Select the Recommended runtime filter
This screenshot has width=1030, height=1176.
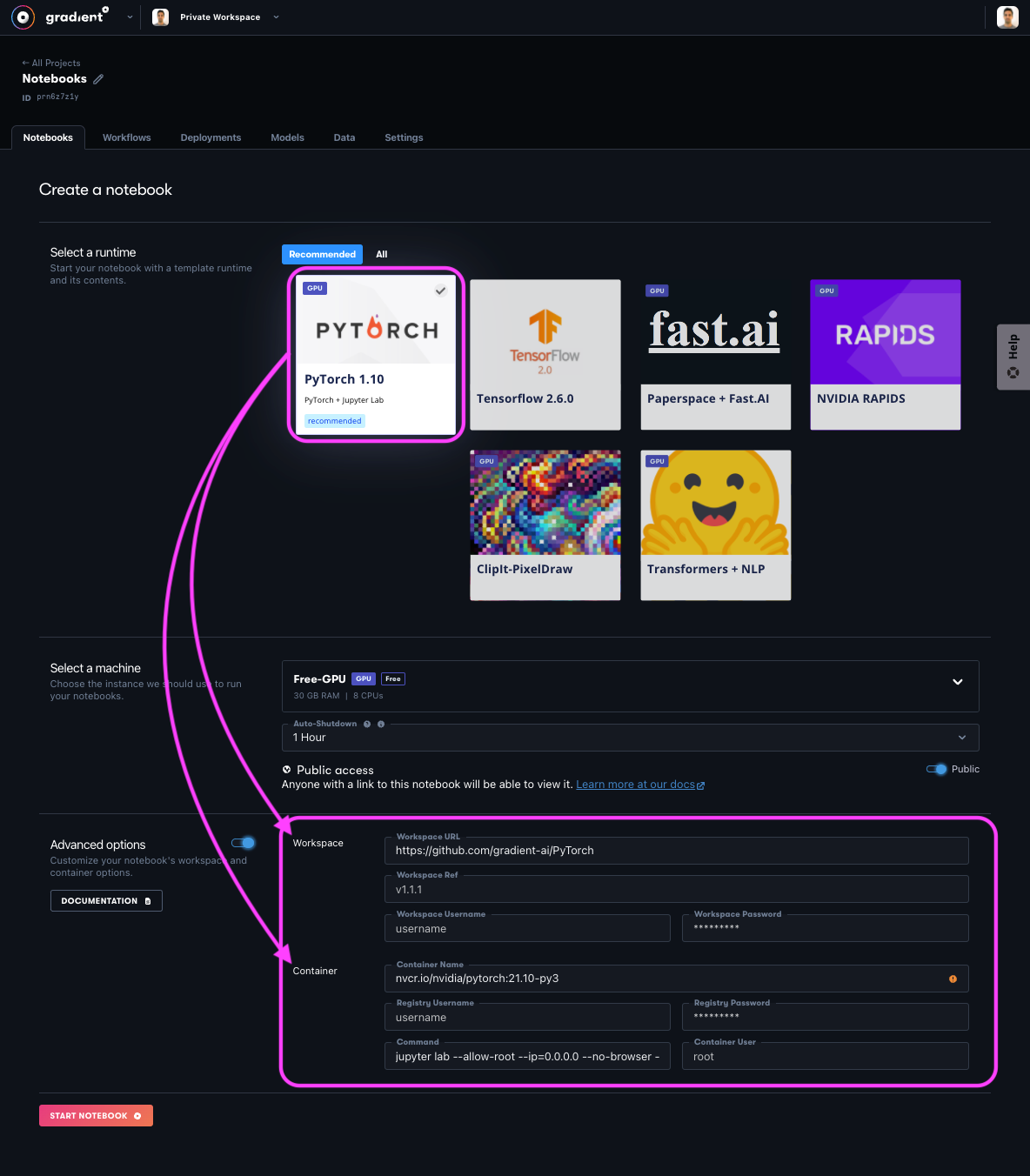[322, 254]
